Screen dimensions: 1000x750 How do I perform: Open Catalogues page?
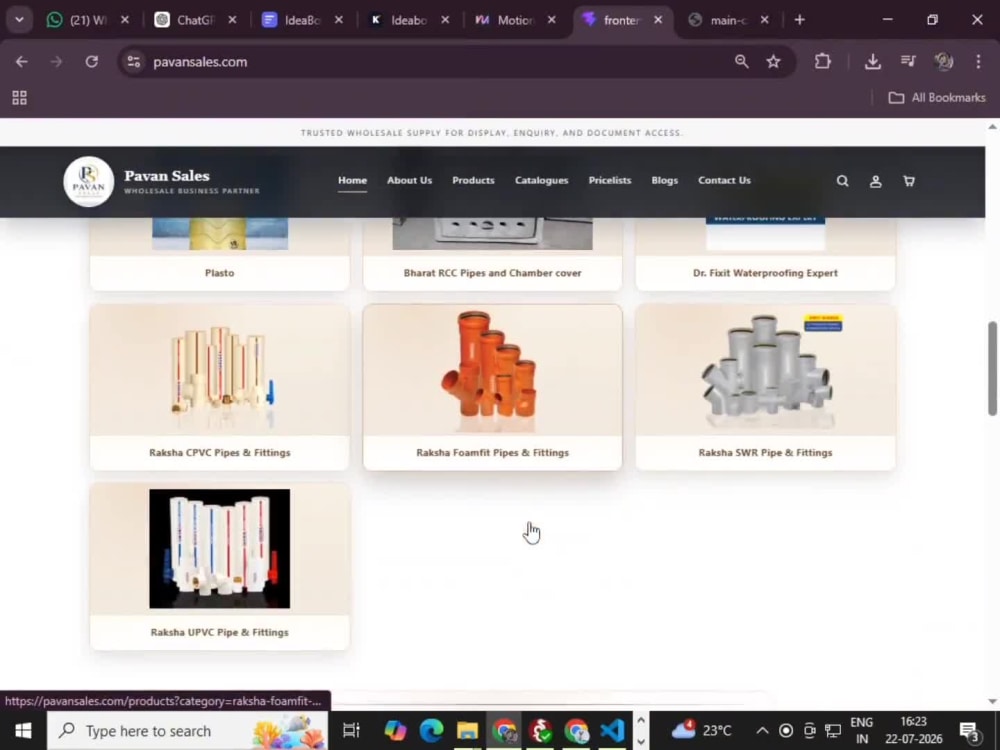click(541, 180)
